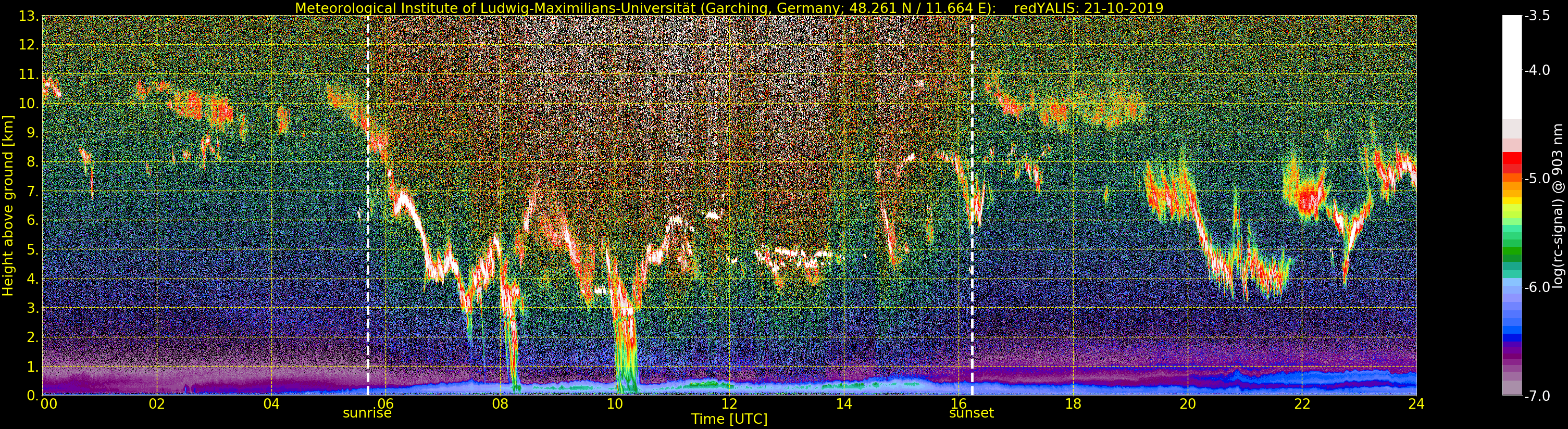Pick the white band atop the colorbar
This screenshot has height=429, width=1568.
(1511, 67)
